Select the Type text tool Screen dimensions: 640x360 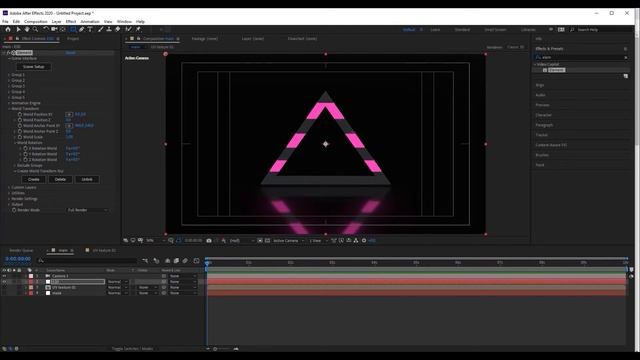click(x=90, y=29)
